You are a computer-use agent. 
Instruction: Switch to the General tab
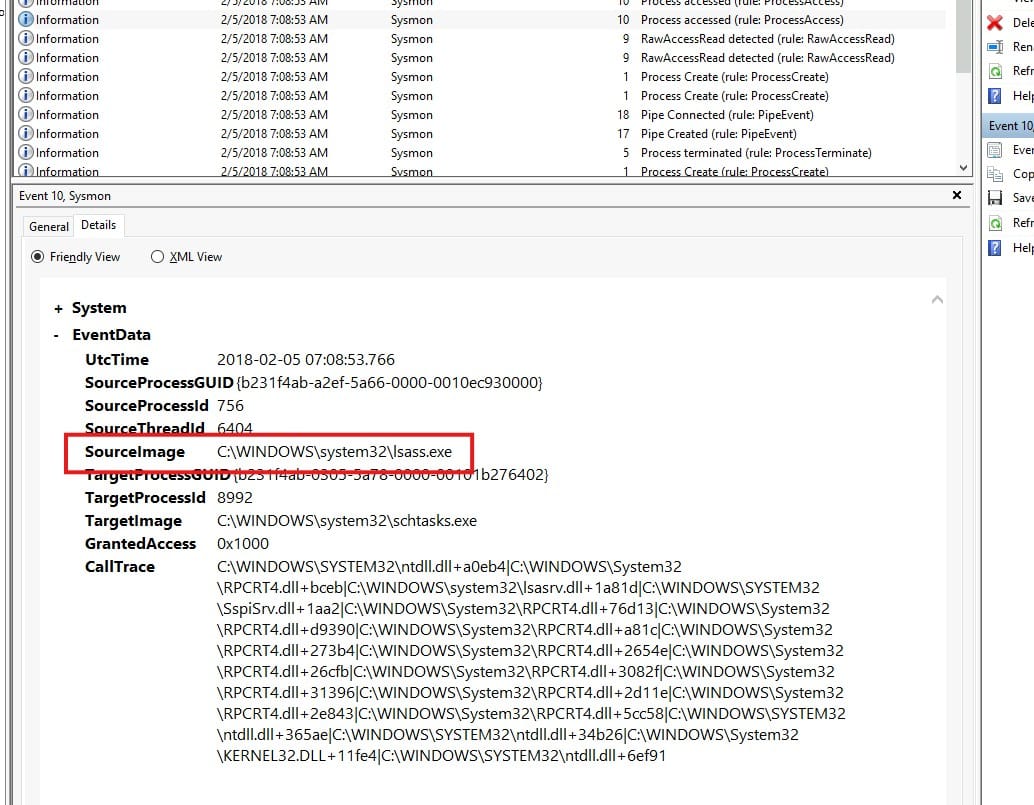click(49, 227)
